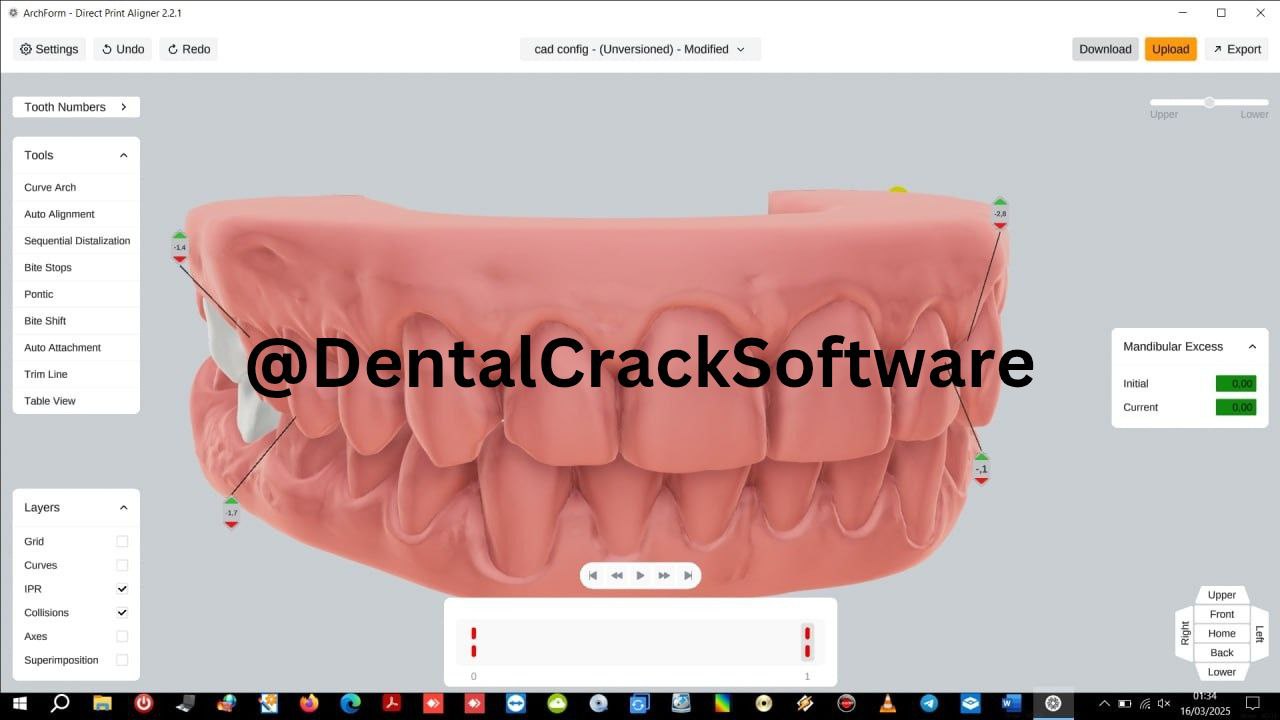Select the -1,4 IPR value label
Image resolution: width=1280 pixels, height=720 pixels.
pos(180,246)
